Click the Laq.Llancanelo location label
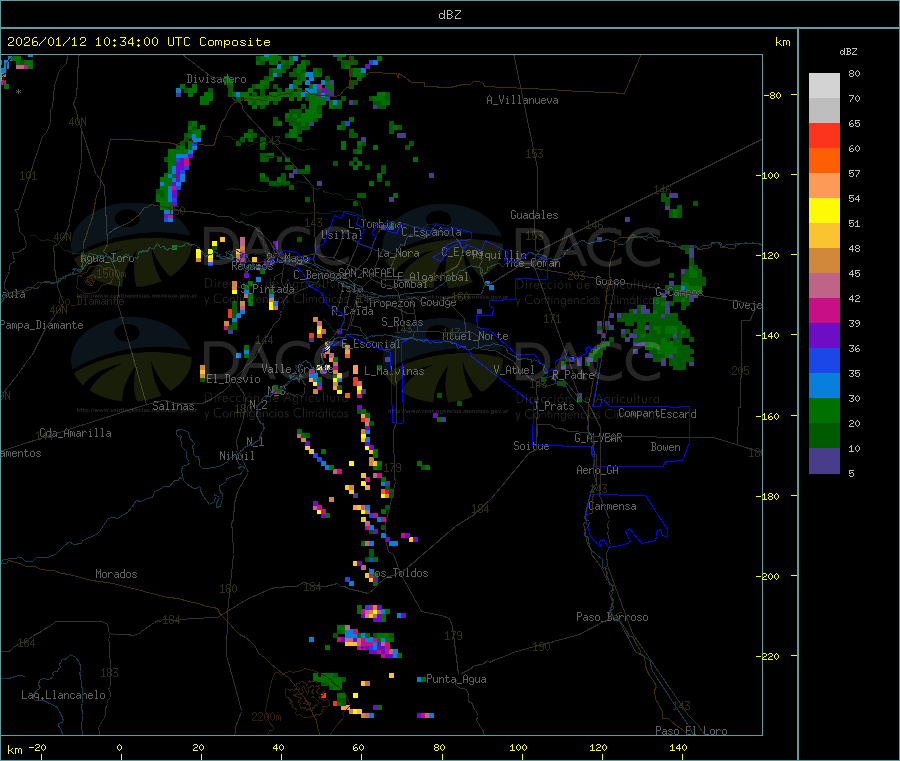Image resolution: width=900 pixels, height=761 pixels. (x=63, y=695)
